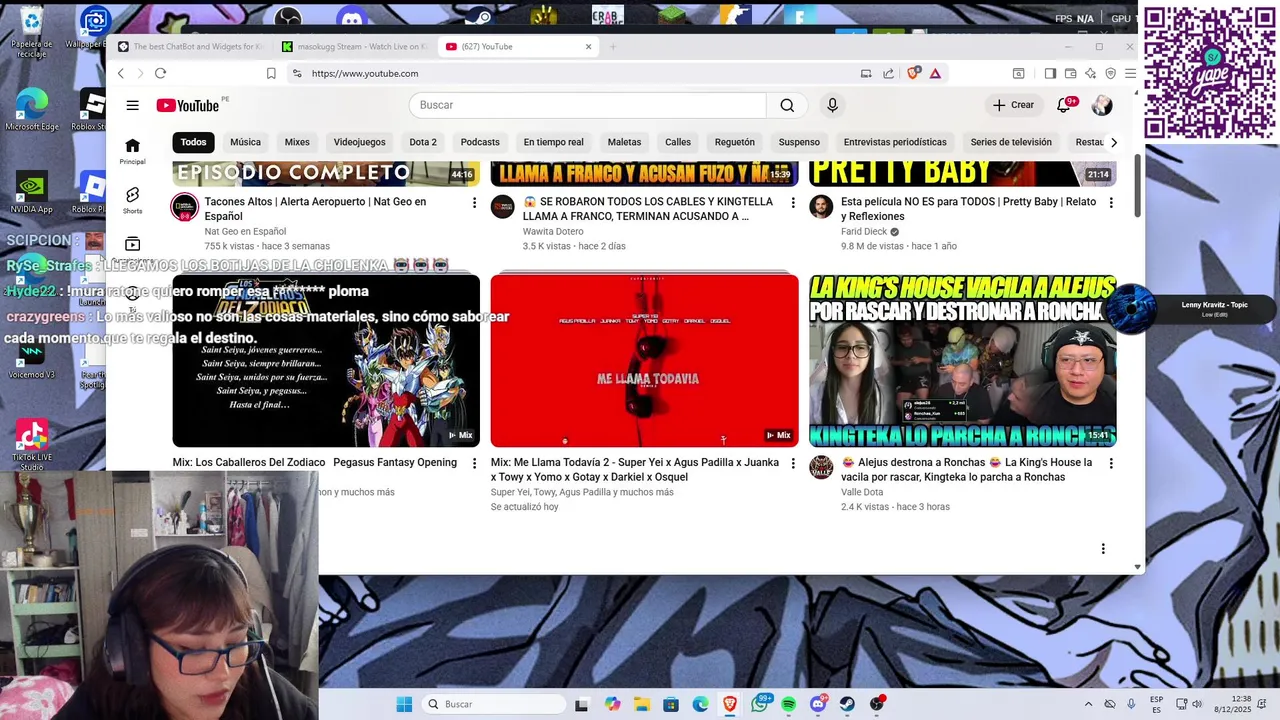Select the Música filter chip
This screenshot has height=720, width=1280.
click(x=245, y=142)
